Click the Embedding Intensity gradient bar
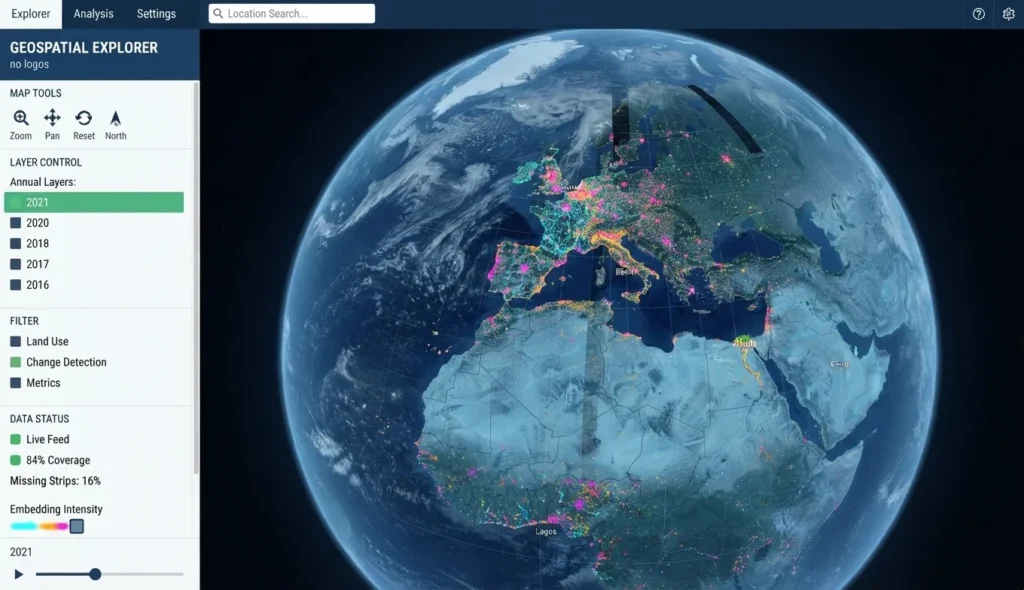This screenshot has width=1024, height=590. (40, 526)
